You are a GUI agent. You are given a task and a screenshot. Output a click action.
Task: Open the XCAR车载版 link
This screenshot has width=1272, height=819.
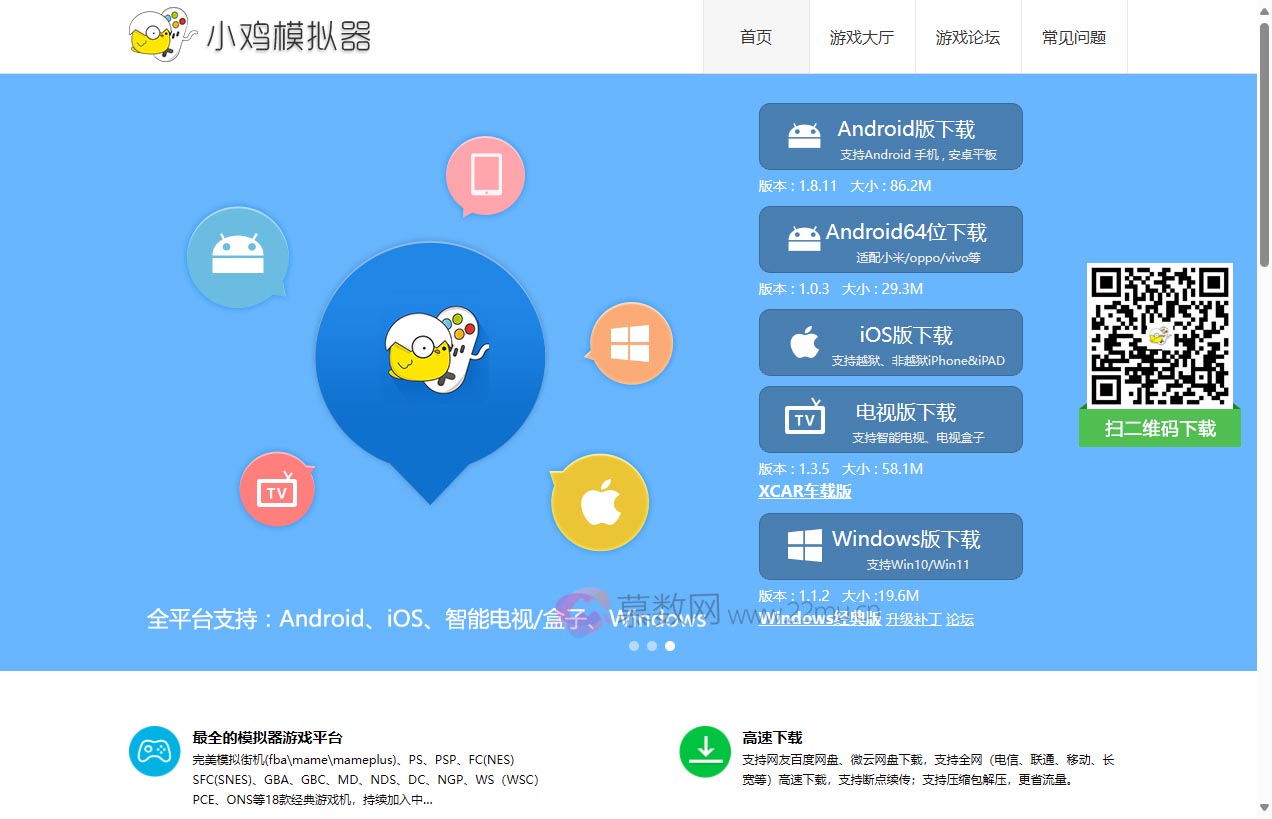click(805, 491)
